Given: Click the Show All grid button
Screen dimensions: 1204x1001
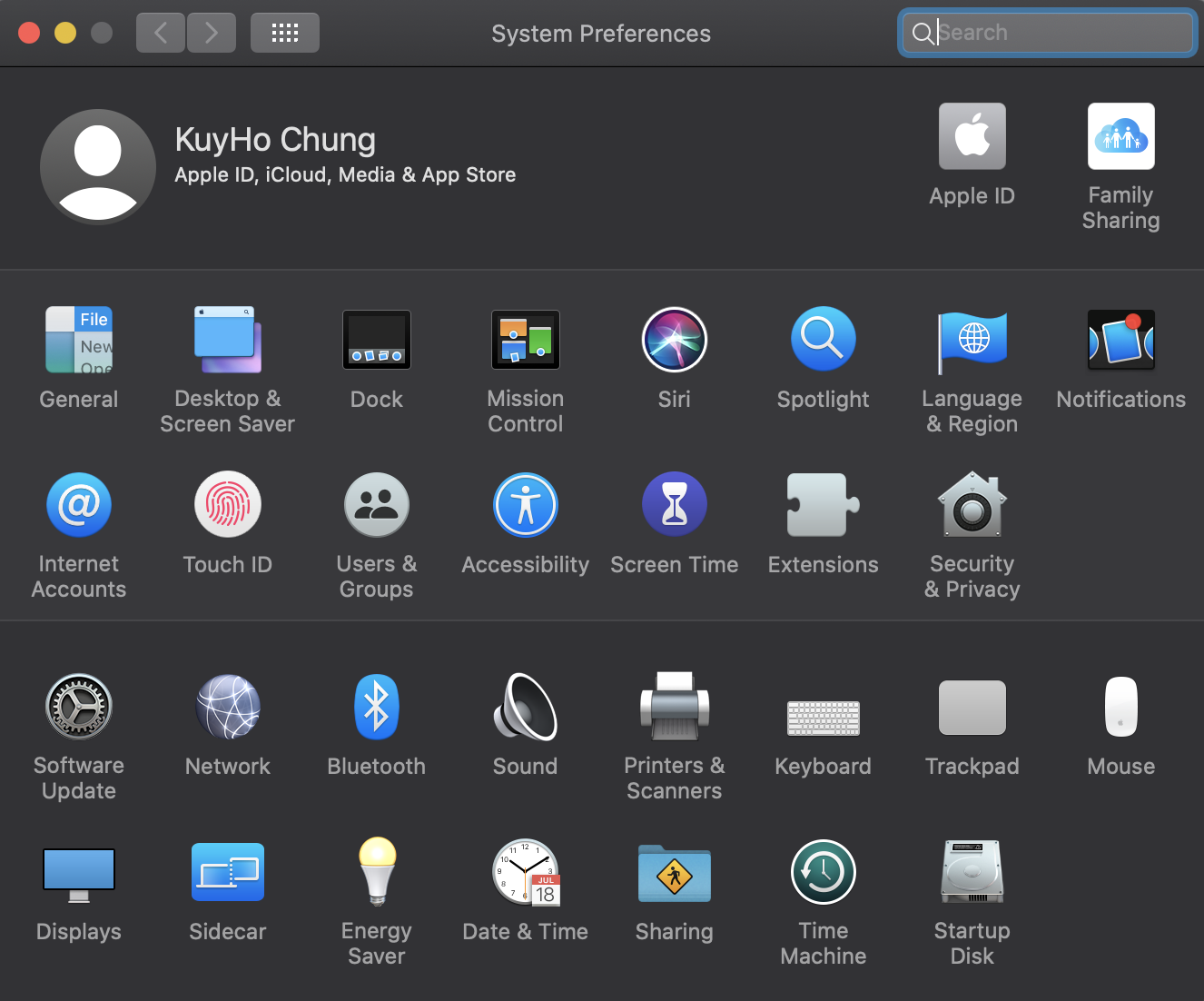Looking at the screenshot, I should point(285,33).
